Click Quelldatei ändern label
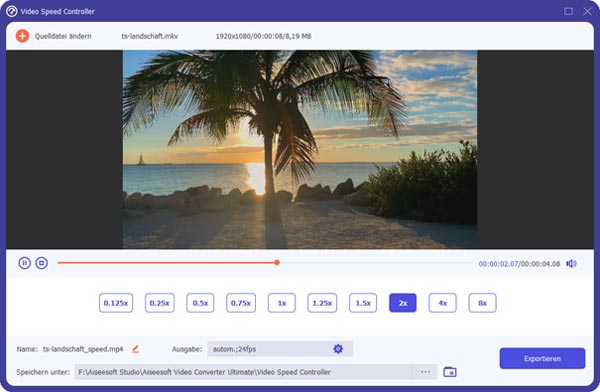Screen dimensions: 600x392 coord(63,36)
